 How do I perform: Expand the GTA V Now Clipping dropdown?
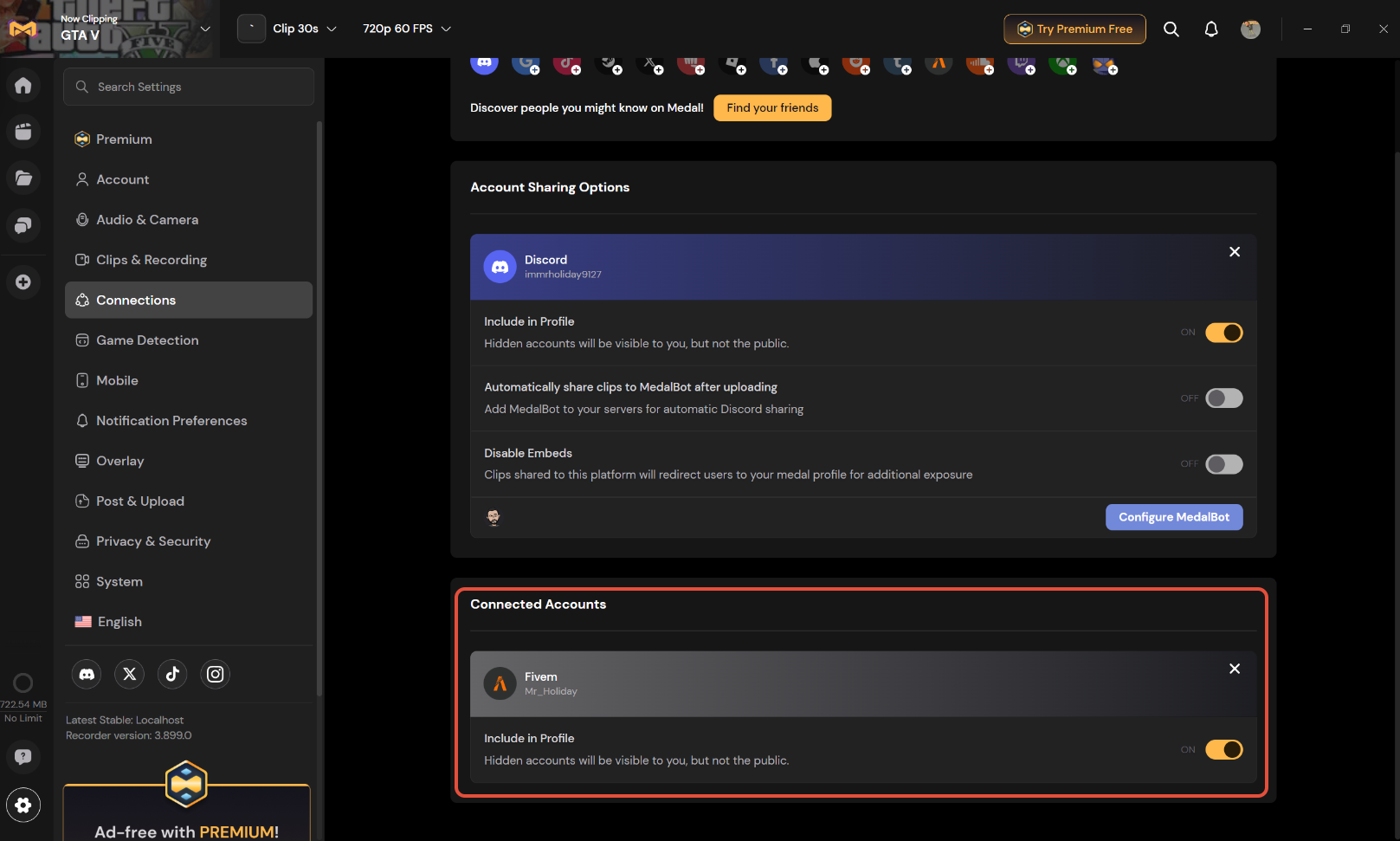[x=205, y=29]
